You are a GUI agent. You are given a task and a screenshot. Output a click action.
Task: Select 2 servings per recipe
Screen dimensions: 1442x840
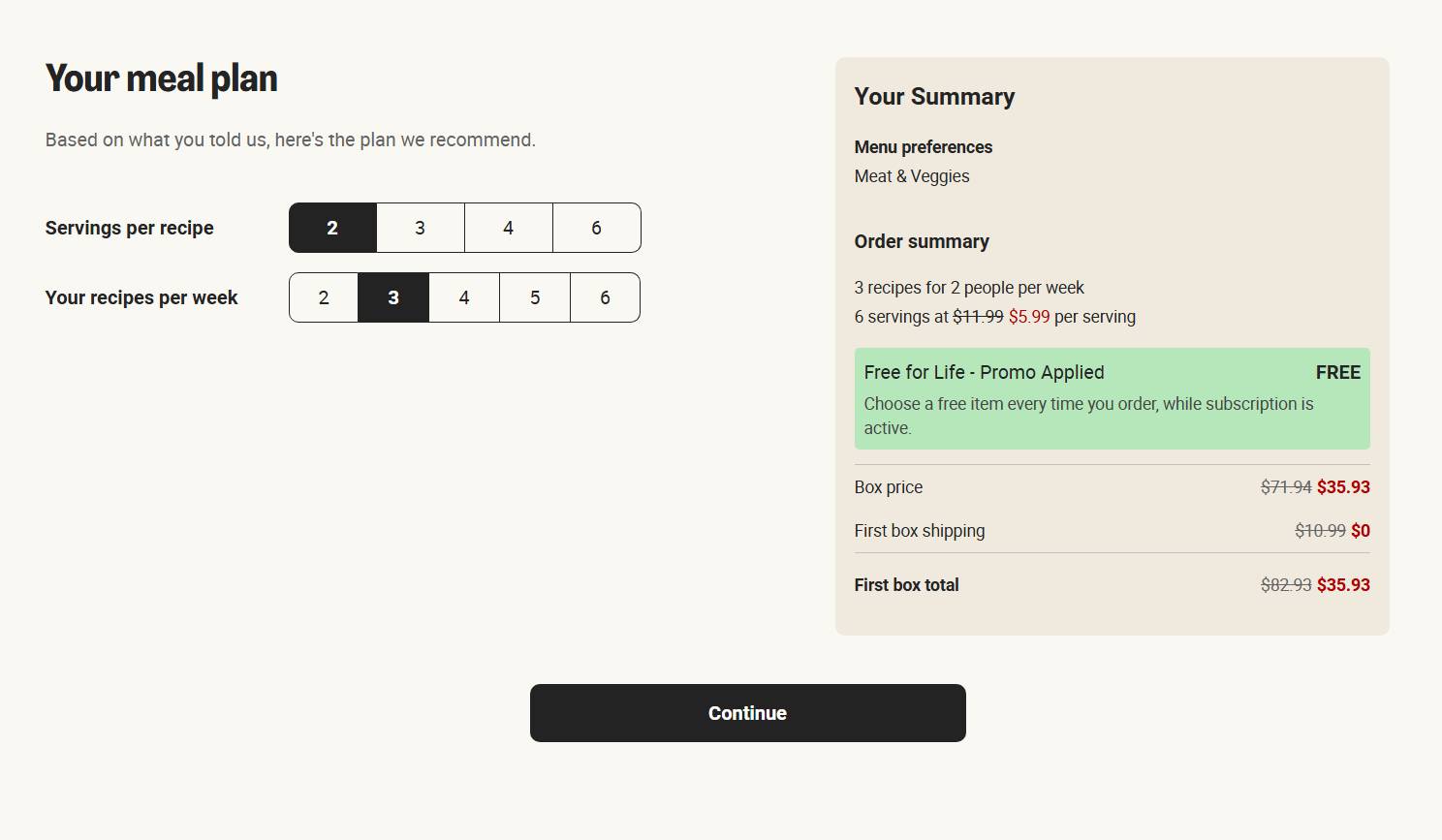point(332,228)
